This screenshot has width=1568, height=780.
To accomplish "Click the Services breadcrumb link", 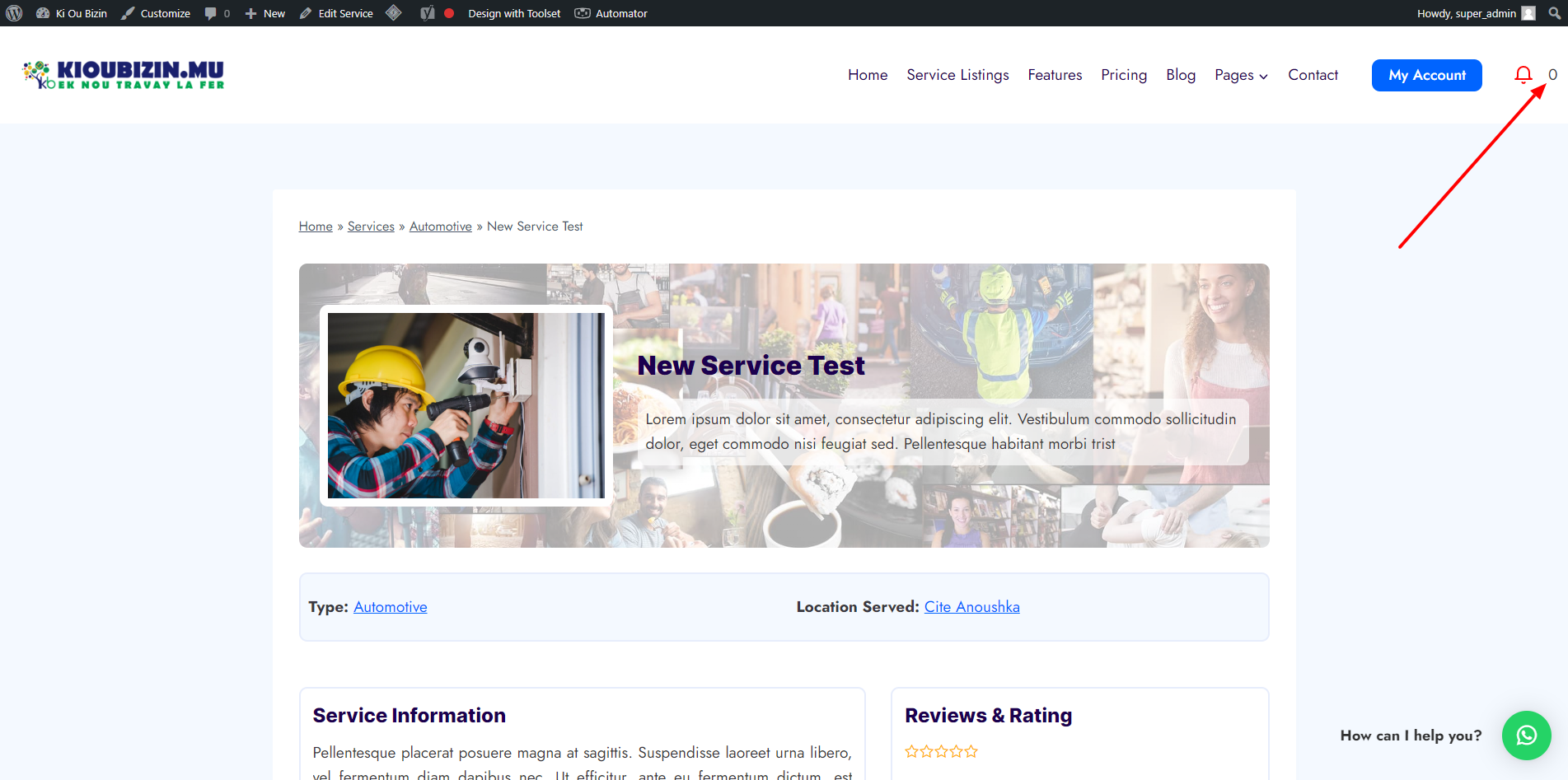I will tap(371, 227).
